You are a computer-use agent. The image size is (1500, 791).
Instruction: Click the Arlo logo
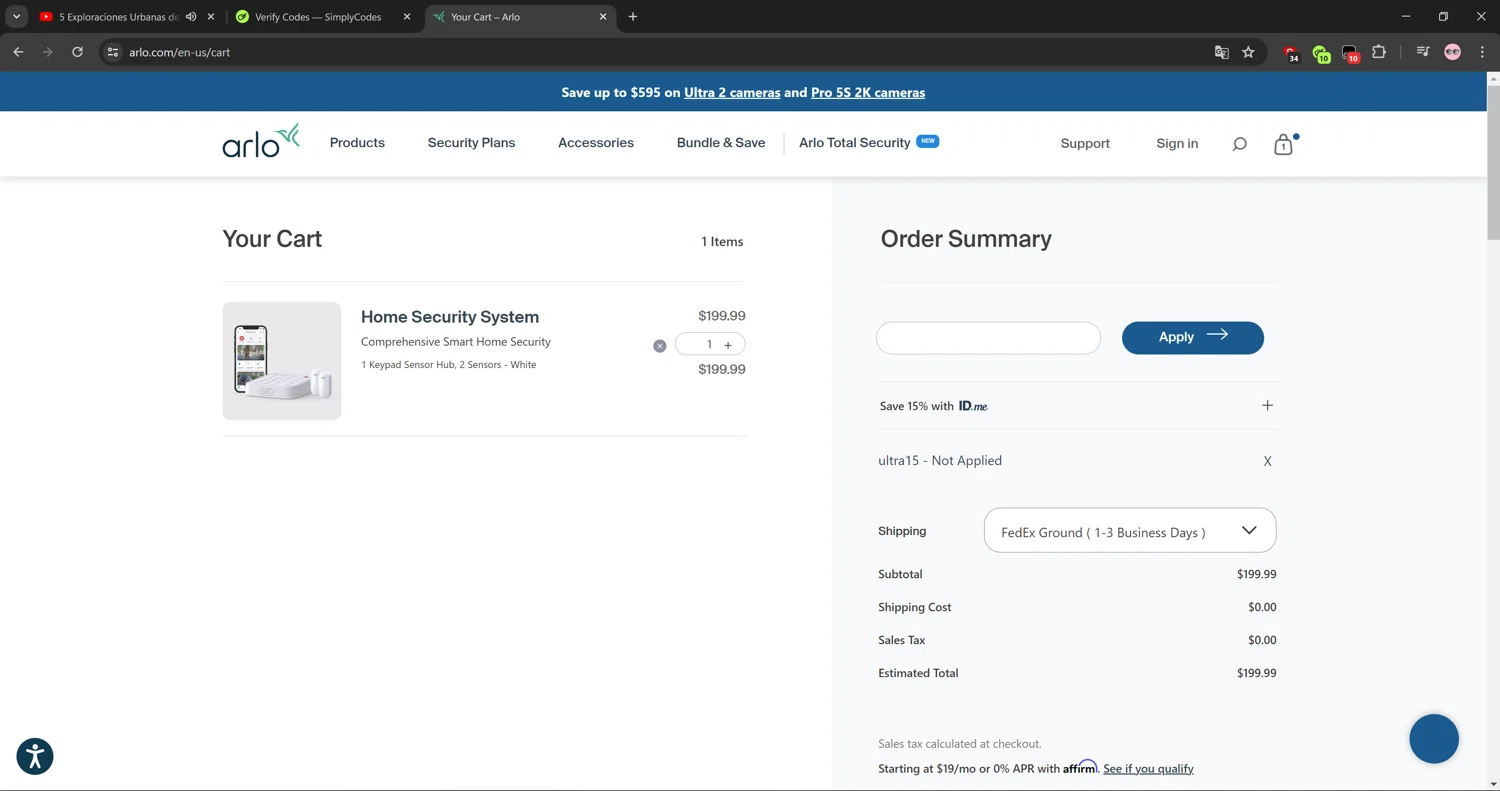(x=261, y=141)
